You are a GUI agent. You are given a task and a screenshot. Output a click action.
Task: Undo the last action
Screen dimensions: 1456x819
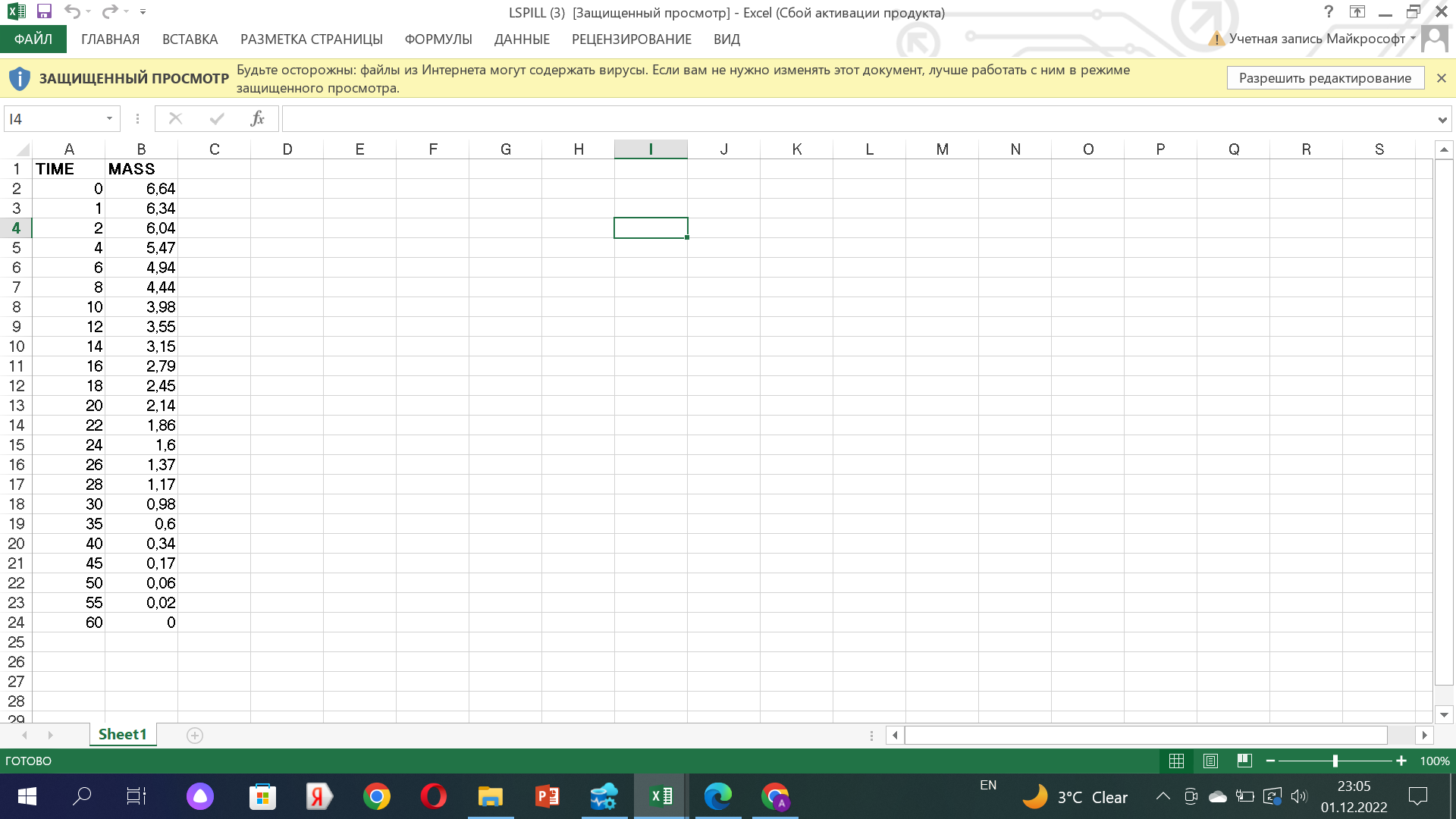tap(72, 11)
